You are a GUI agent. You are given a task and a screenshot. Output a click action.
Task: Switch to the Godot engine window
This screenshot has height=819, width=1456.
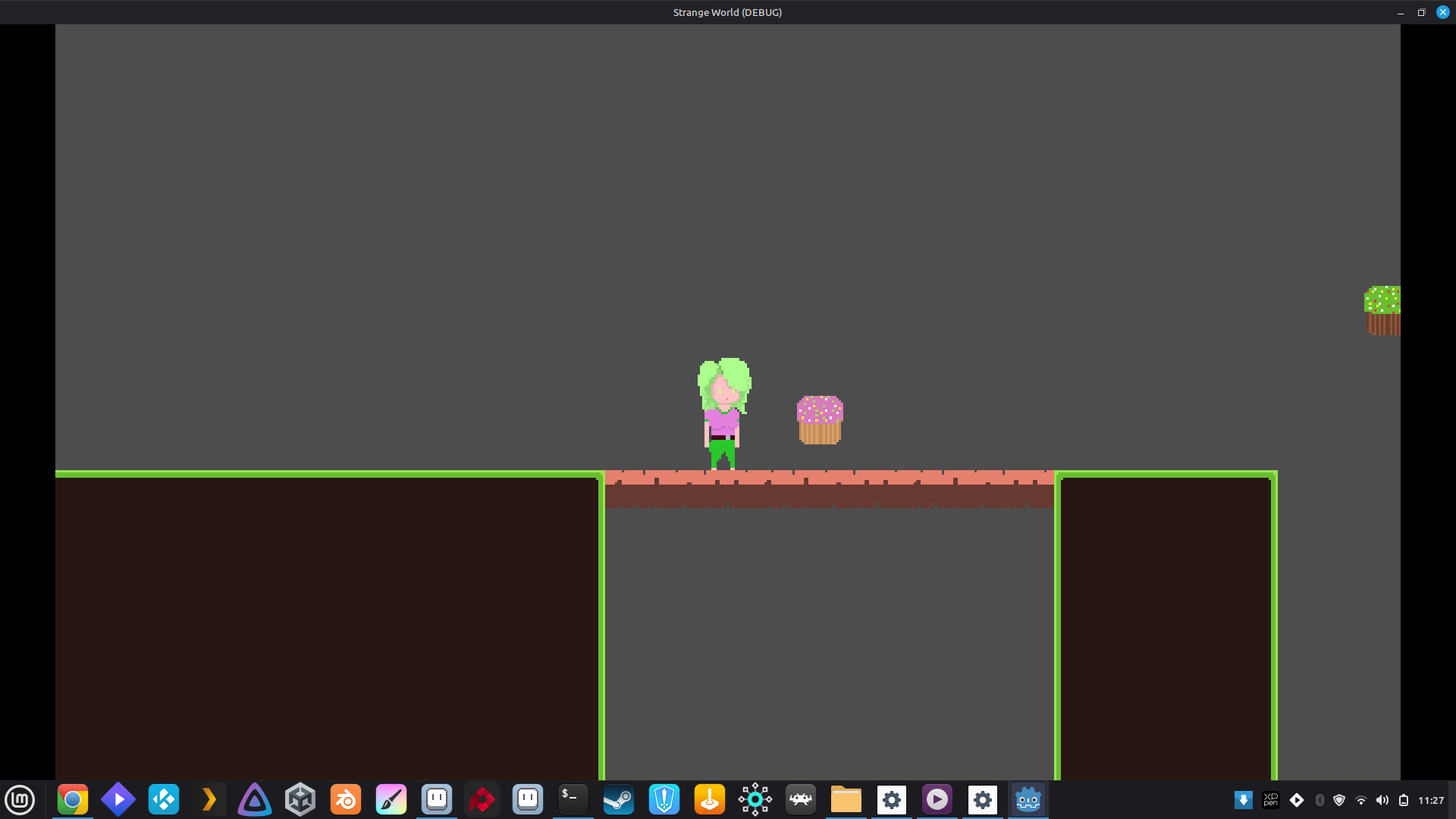point(1028,800)
